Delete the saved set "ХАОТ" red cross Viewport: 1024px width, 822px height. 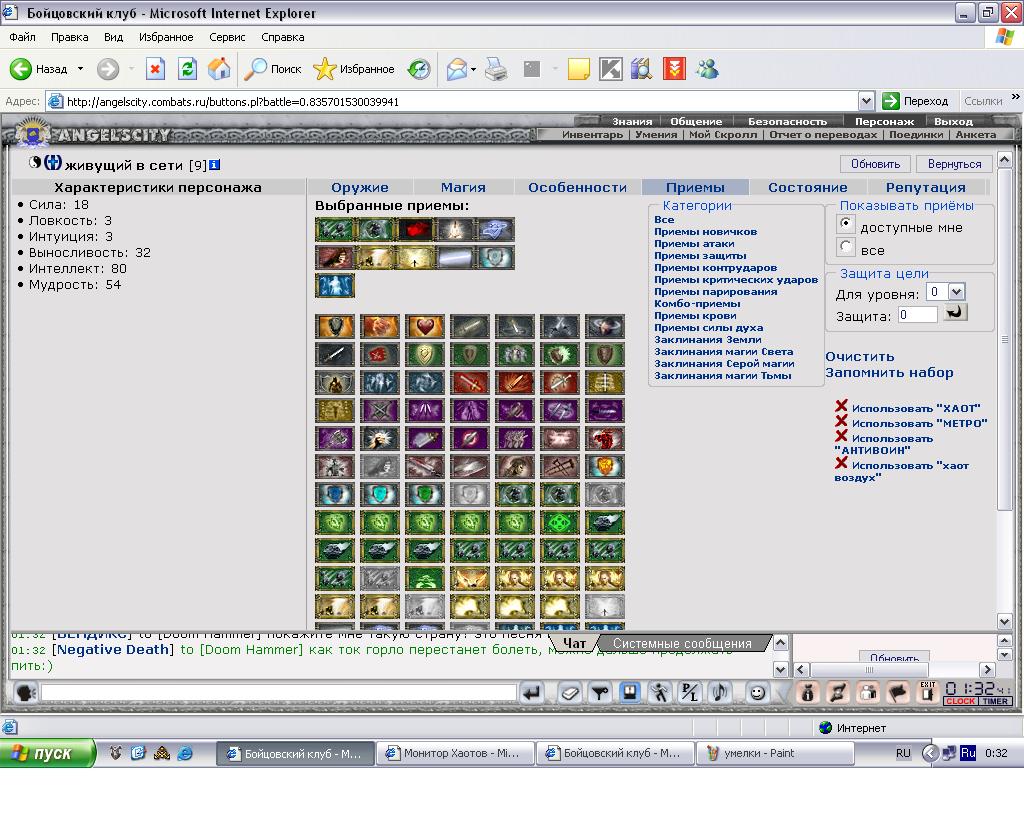point(841,406)
